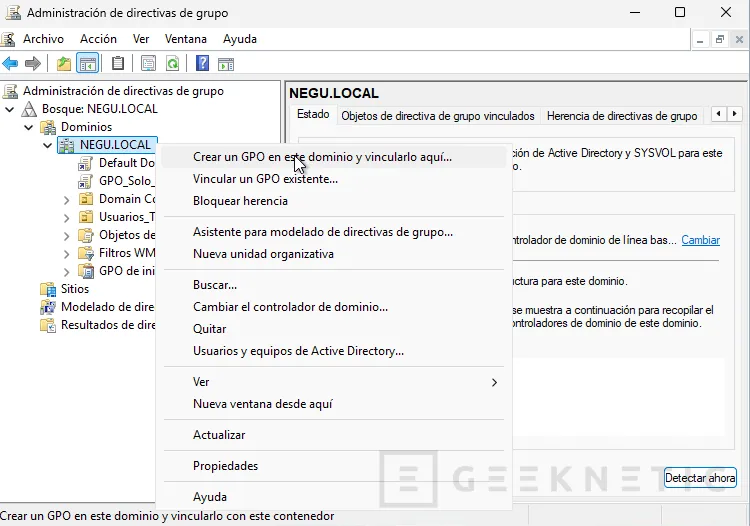Click the Up one level folder icon
Viewport: 750px width, 526px height.
(x=64, y=63)
